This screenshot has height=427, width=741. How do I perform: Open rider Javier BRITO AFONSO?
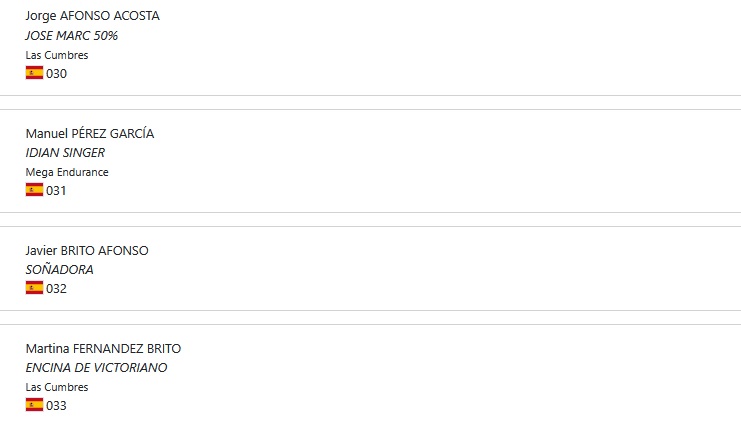[x=87, y=250]
